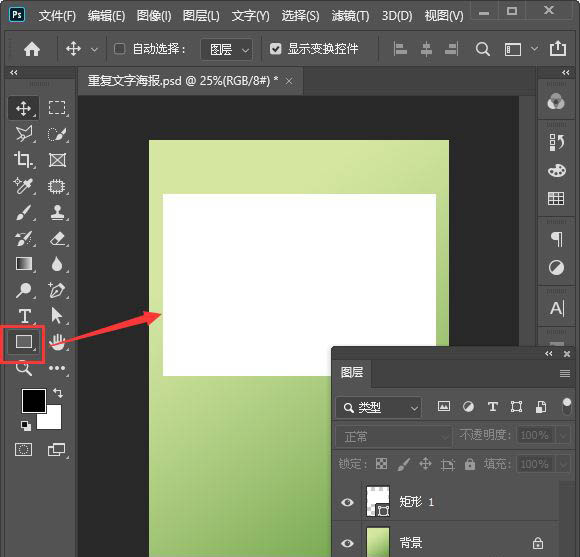Open the 图层 auto-select dropdown
The image size is (580, 557).
coord(227,49)
